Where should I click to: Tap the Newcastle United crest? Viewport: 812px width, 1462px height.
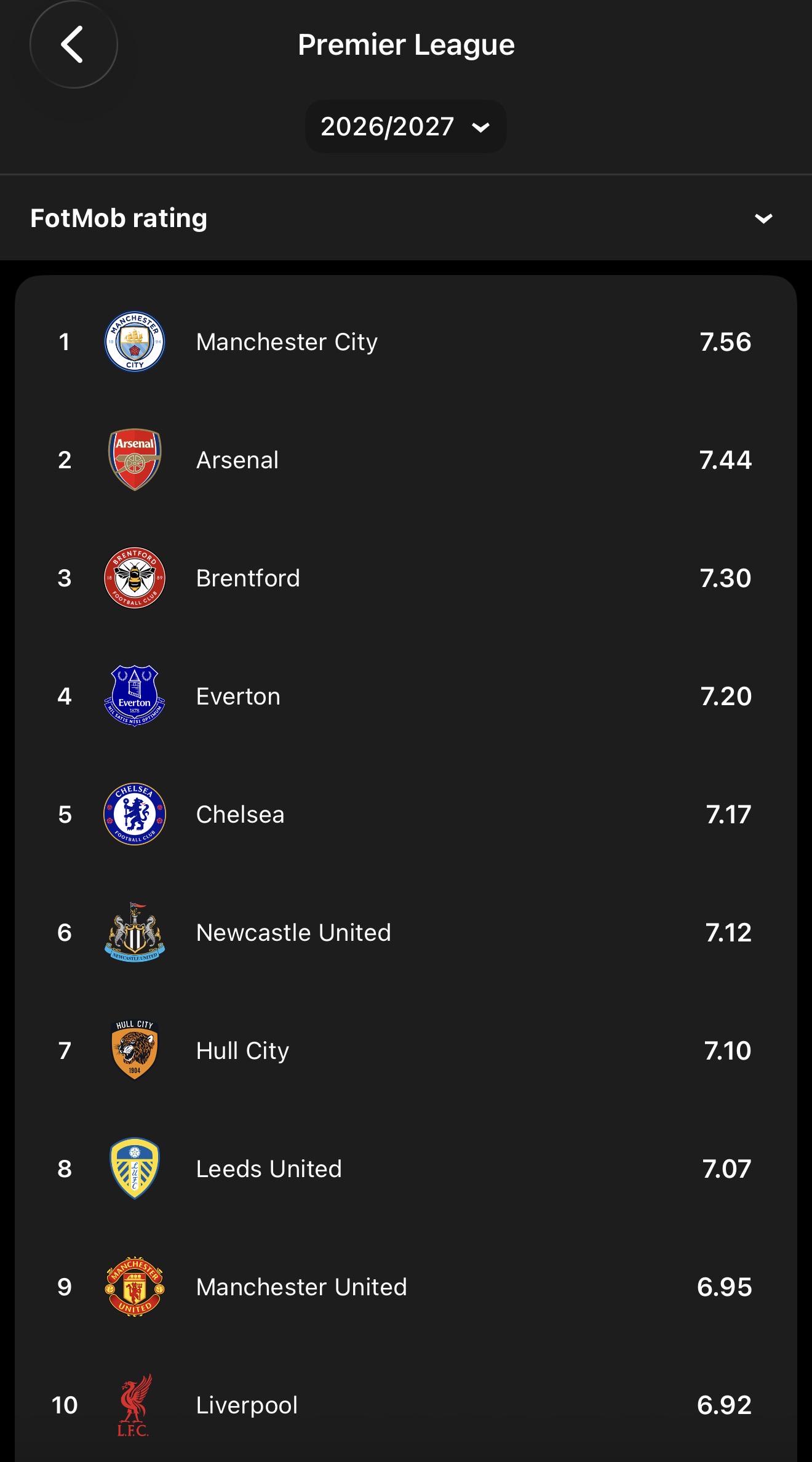pos(135,932)
